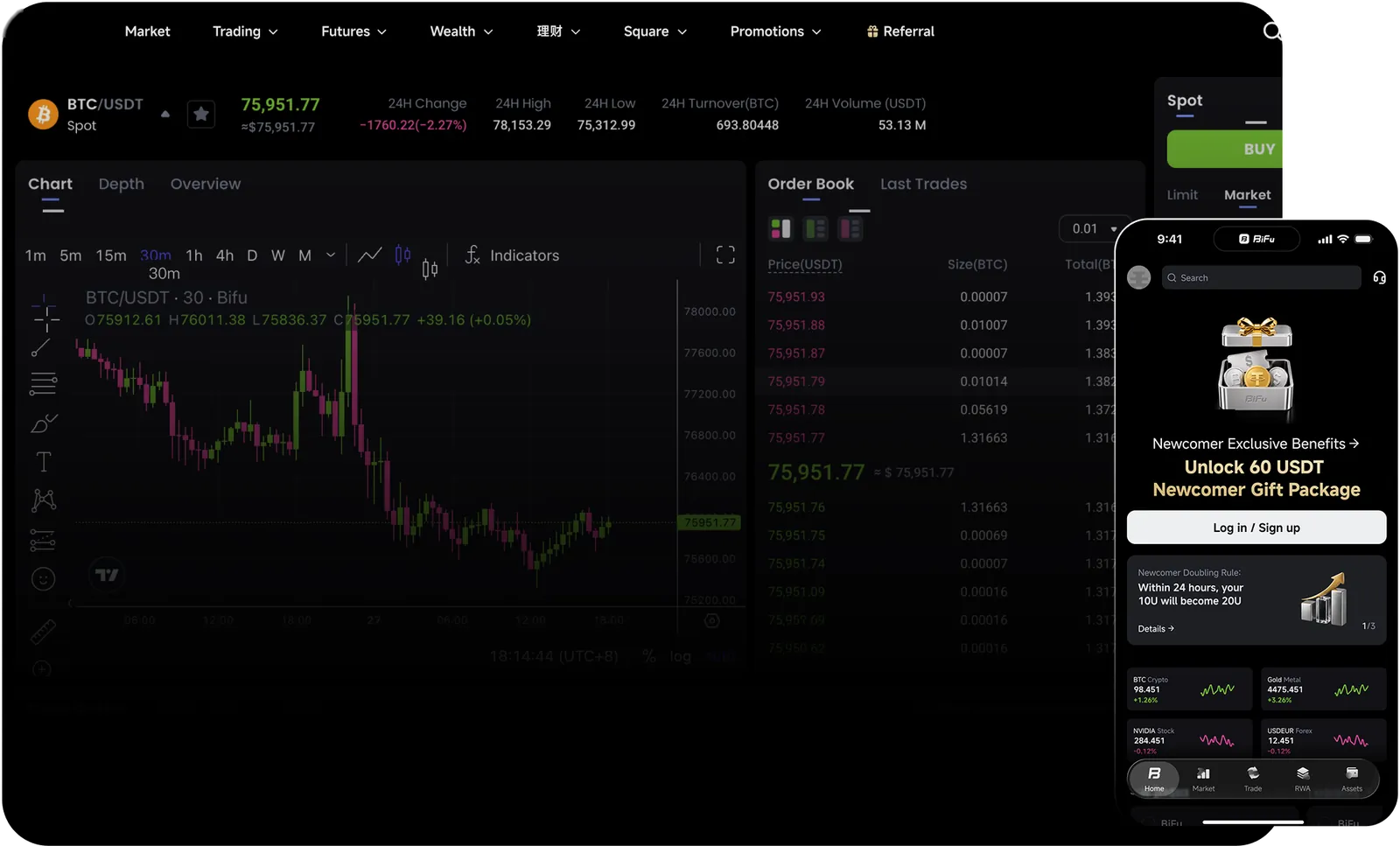Click the green BUY button

1225,150
